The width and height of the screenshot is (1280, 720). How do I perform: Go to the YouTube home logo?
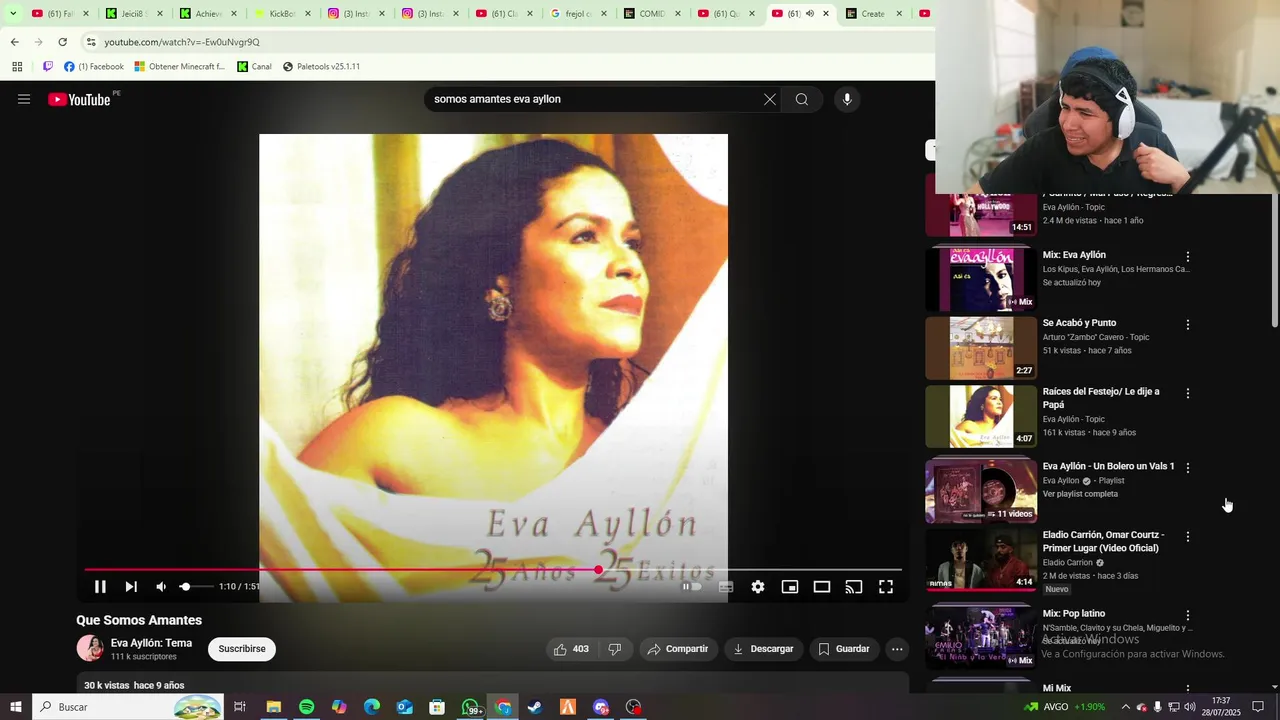click(79, 99)
